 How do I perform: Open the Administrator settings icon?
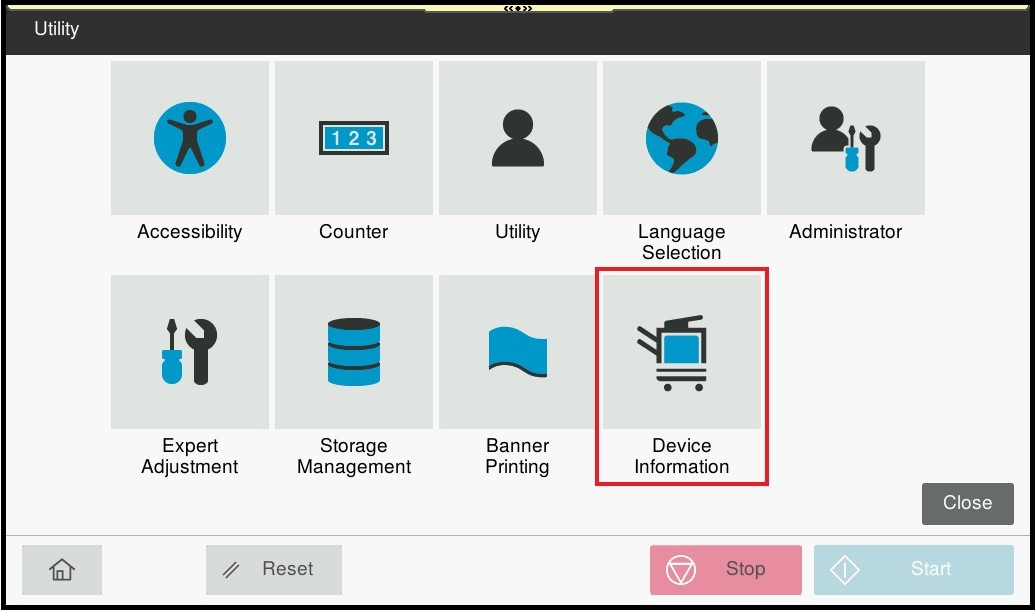[846, 138]
